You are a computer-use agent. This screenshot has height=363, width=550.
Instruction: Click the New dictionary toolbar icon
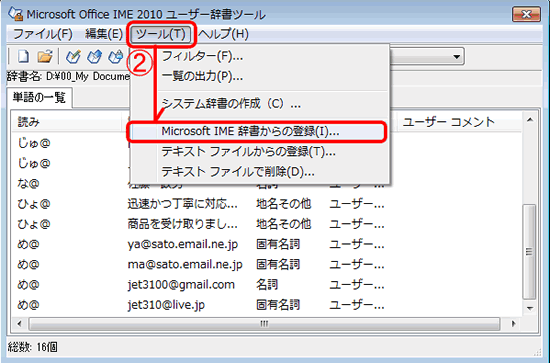23,56
